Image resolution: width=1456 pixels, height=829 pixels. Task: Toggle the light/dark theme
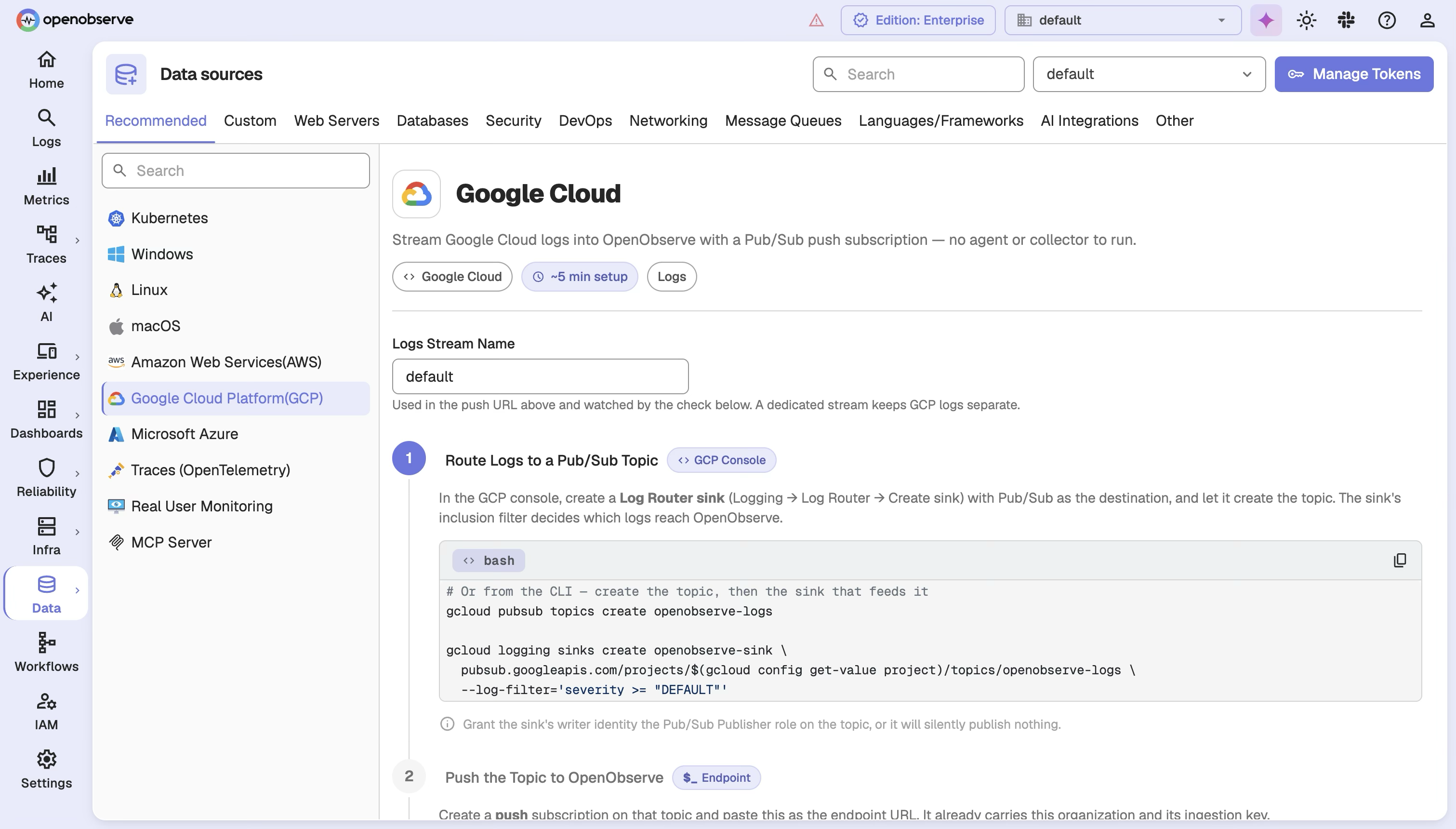[1306, 21]
